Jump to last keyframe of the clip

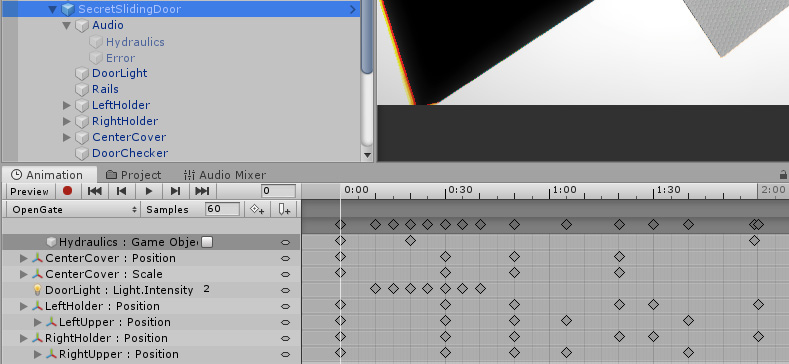(x=202, y=191)
